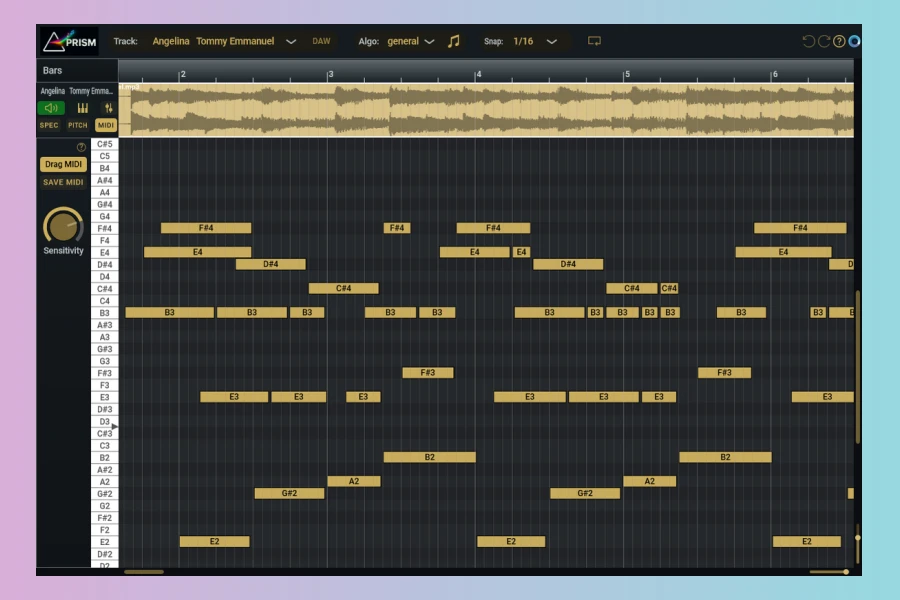Switch to the PITCH view tab
This screenshot has height=600, width=900.
pyautogui.click(x=77, y=125)
